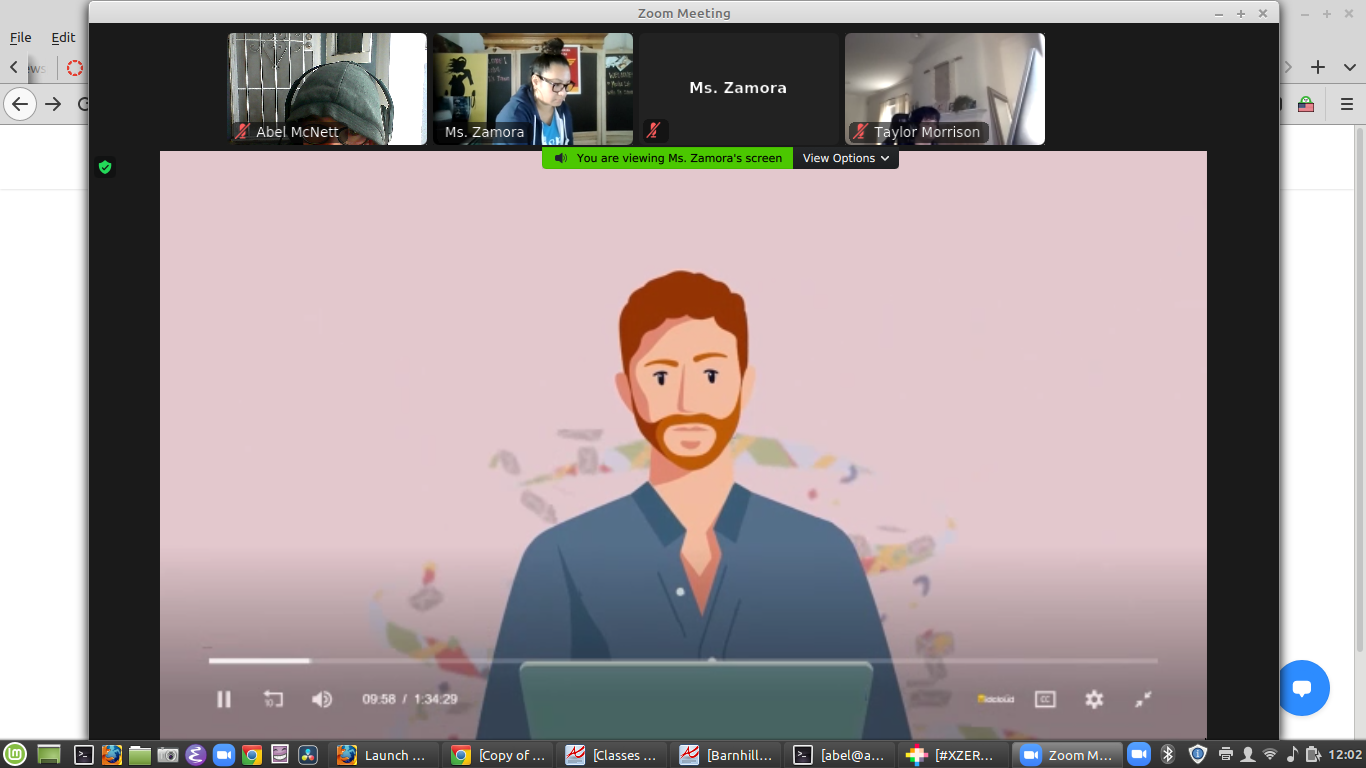Rewind the video 10 seconds
The image size is (1366, 768).
273,699
